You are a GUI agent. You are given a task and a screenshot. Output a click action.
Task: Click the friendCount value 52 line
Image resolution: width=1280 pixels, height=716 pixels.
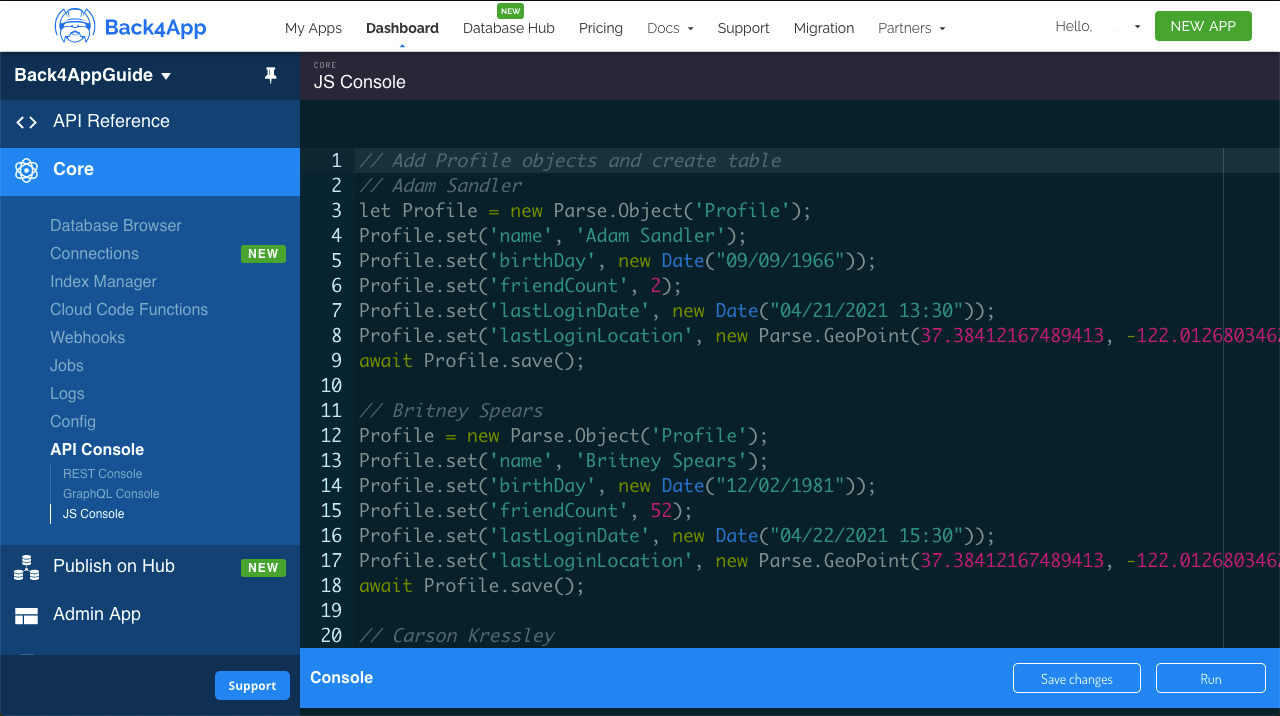(526, 511)
